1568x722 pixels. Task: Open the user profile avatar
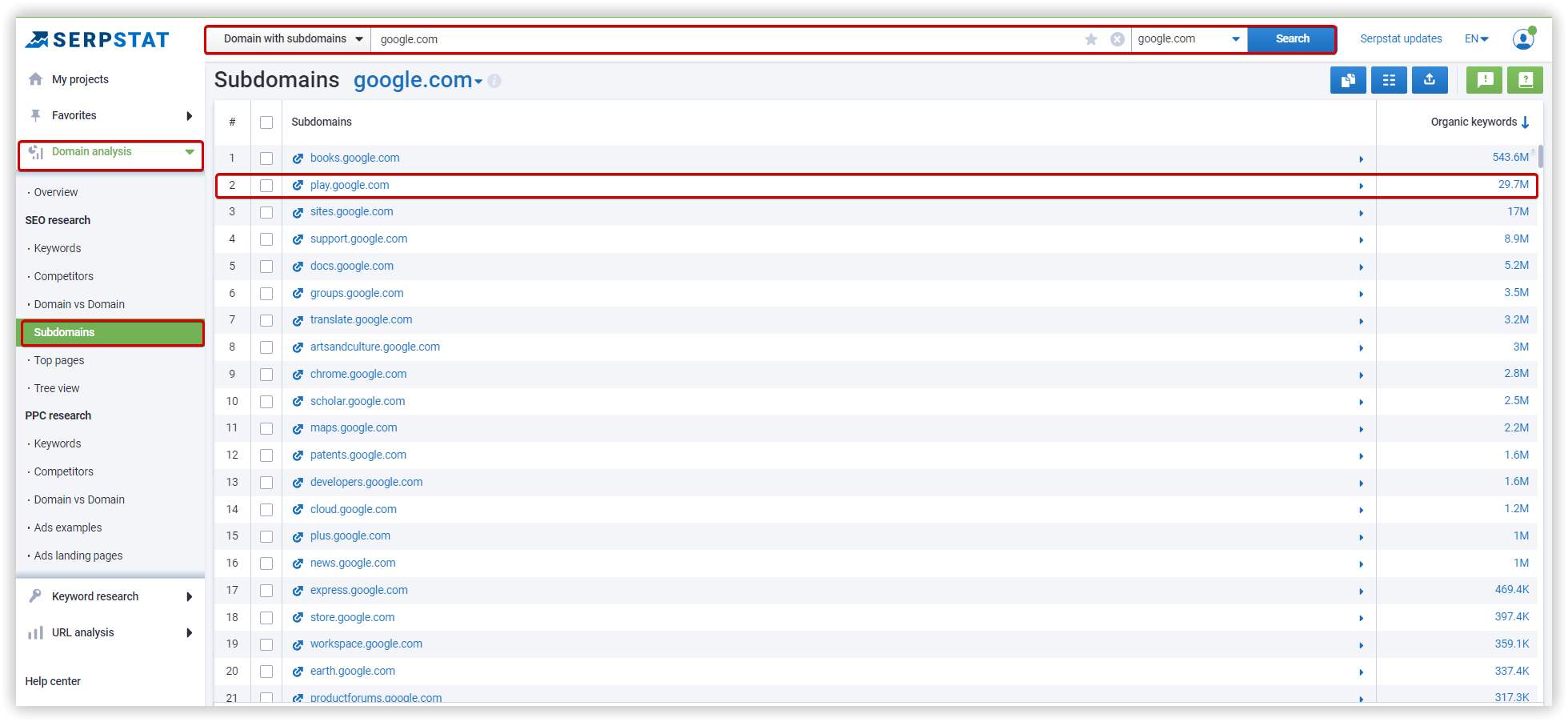[1524, 38]
